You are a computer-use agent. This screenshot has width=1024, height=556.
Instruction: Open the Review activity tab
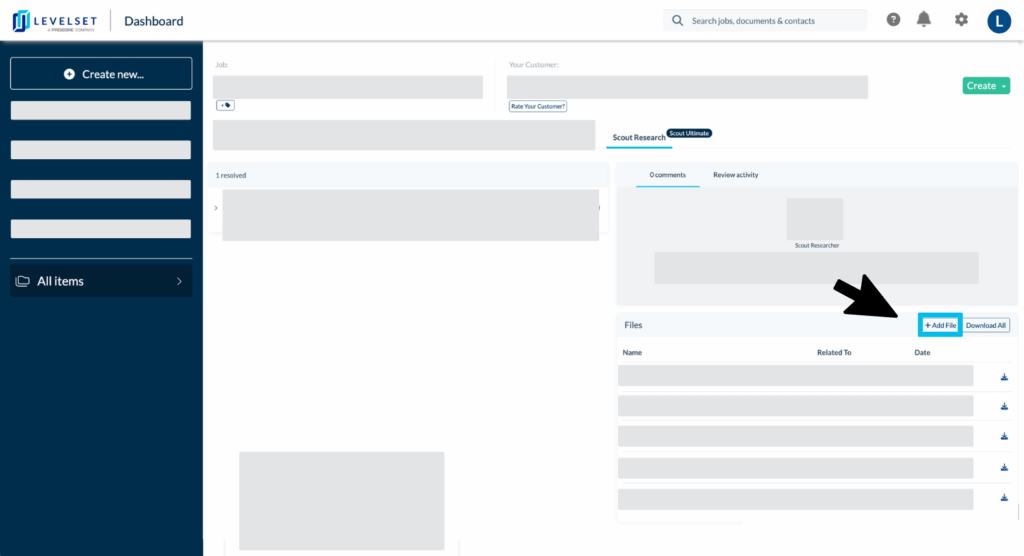(735, 175)
